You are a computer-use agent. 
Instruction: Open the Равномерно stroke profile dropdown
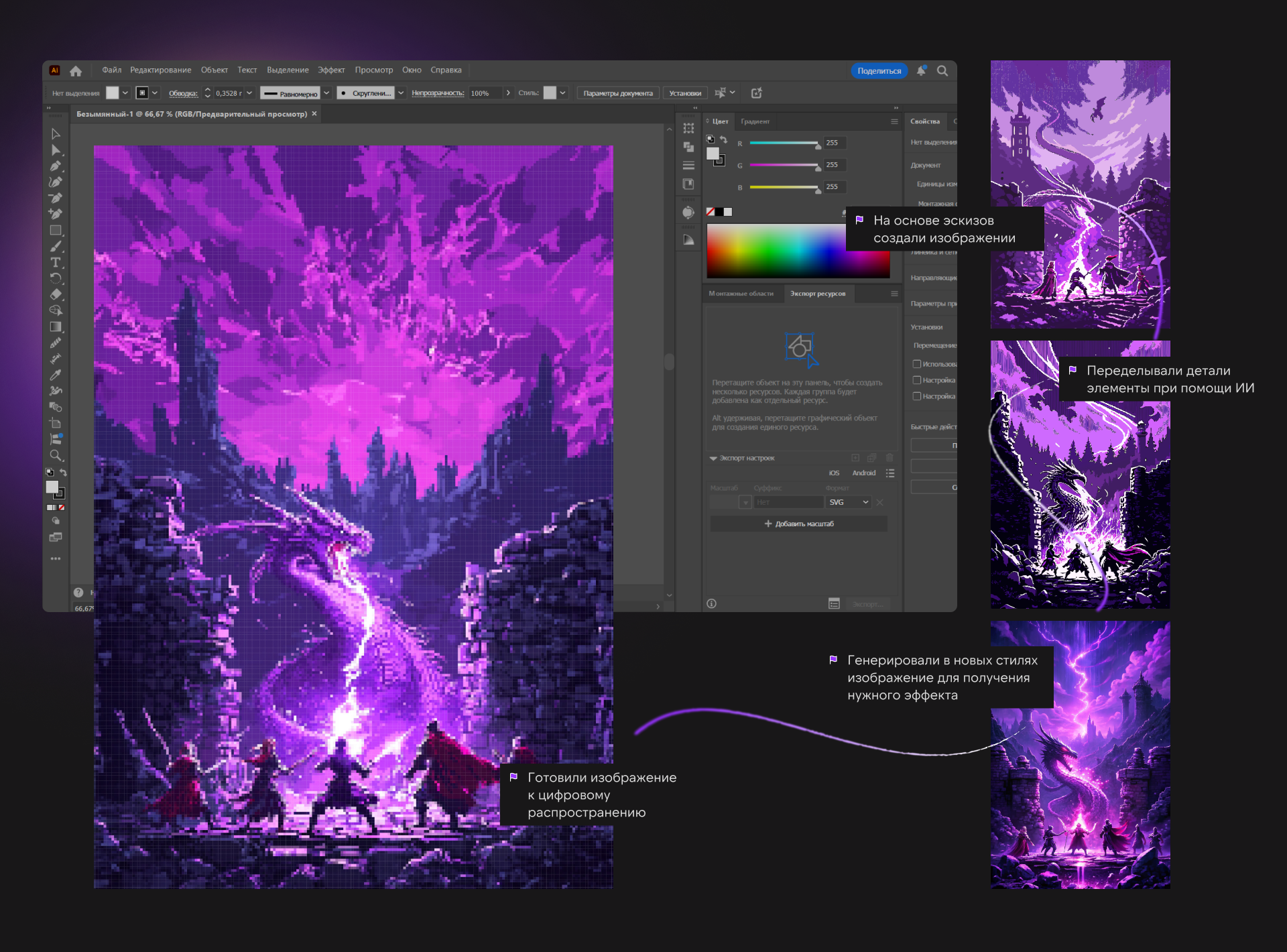pos(326,93)
